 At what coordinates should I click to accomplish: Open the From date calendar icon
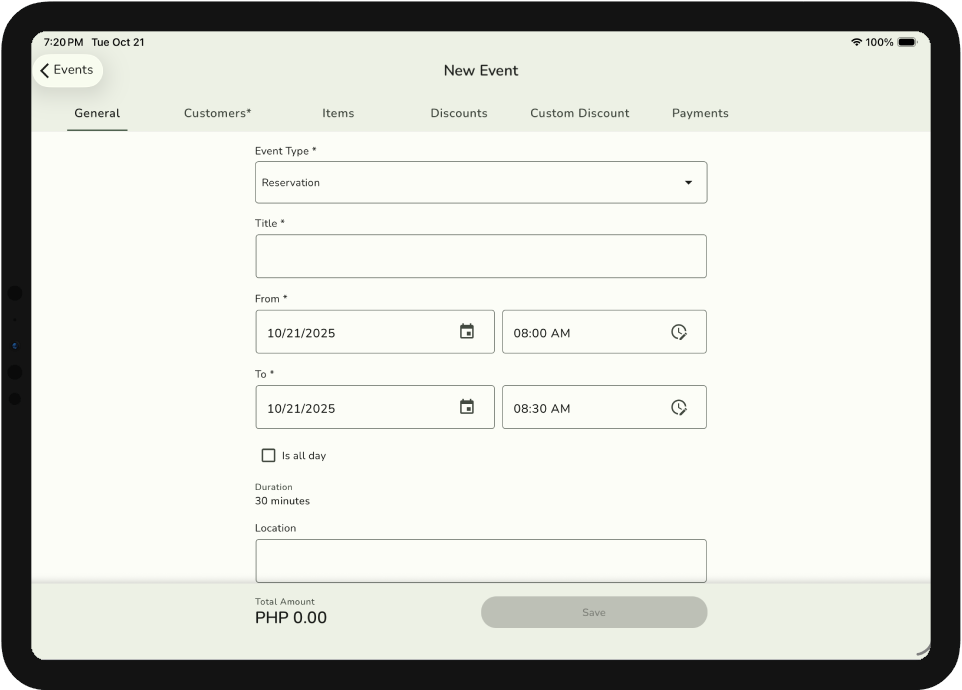[466, 332]
